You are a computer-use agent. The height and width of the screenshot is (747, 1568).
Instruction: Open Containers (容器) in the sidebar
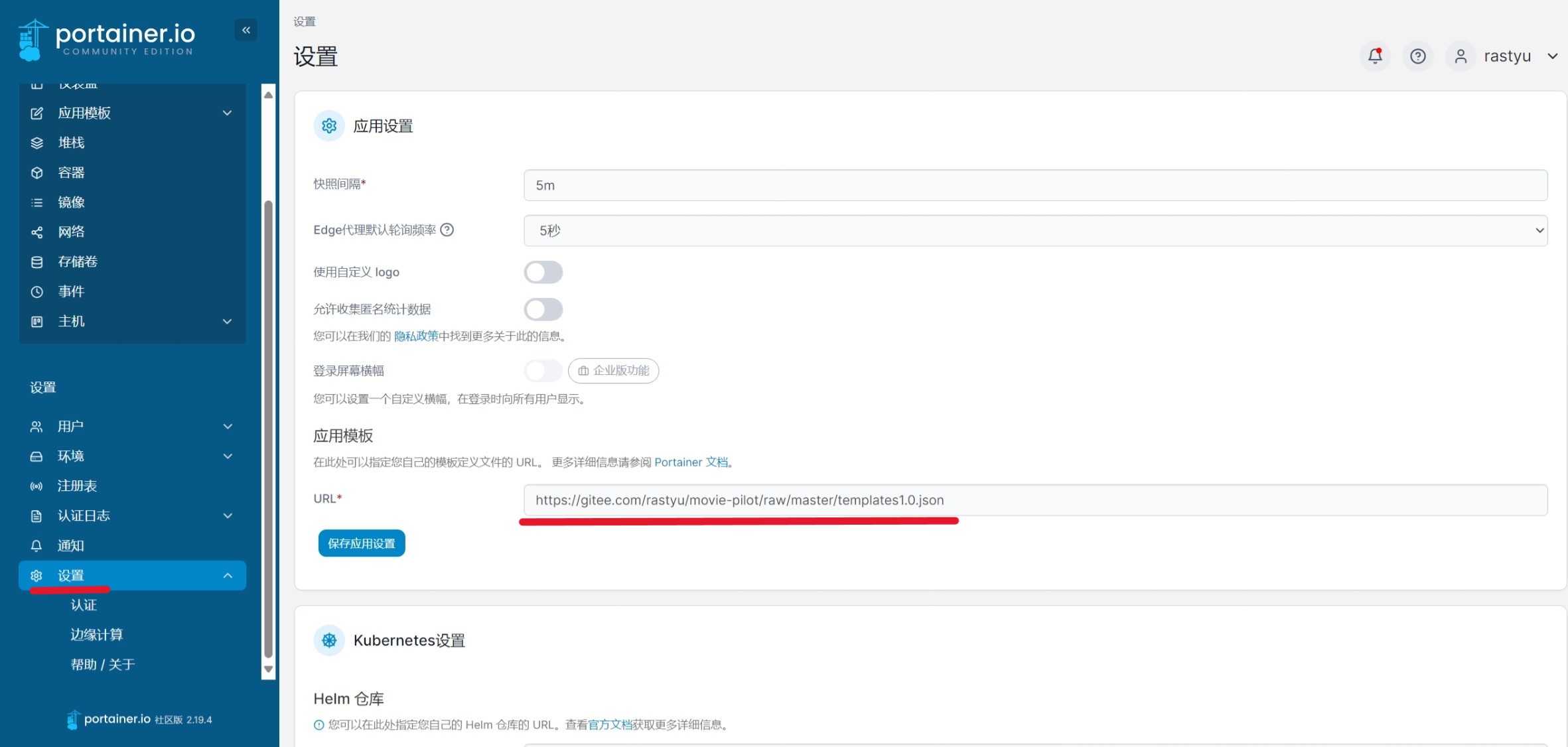pyautogui.click(x=71, y=172)
